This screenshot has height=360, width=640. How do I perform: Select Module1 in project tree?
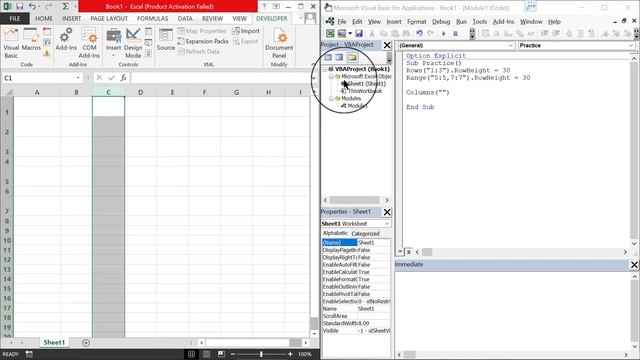(357, 106)
